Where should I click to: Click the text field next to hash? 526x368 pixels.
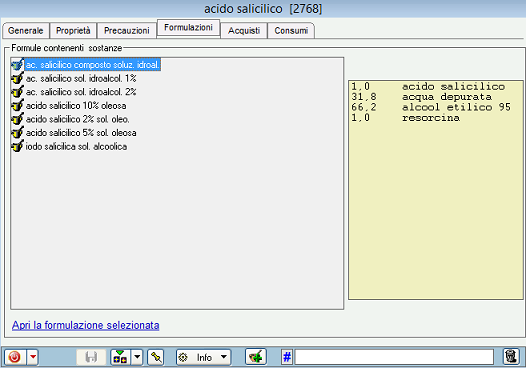coord(394,357)
